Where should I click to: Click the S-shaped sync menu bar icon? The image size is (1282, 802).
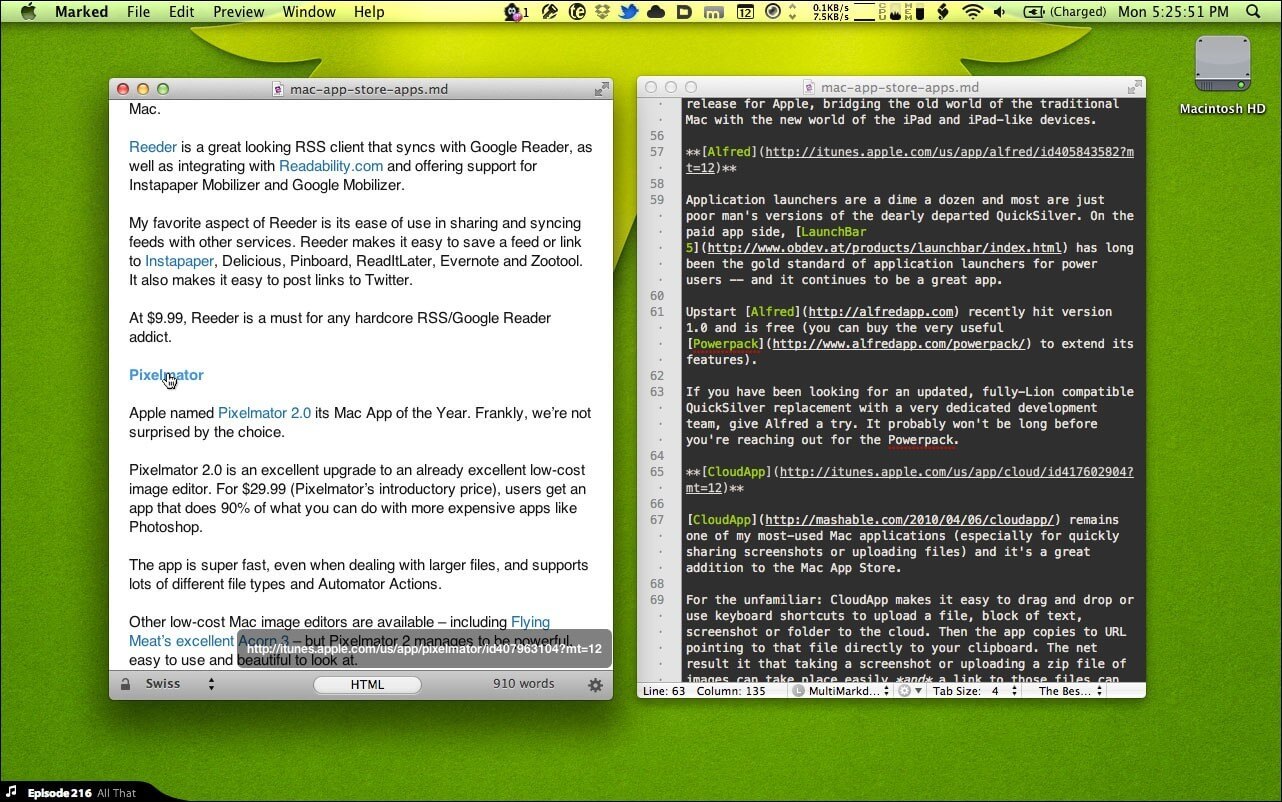pos(942,12)
